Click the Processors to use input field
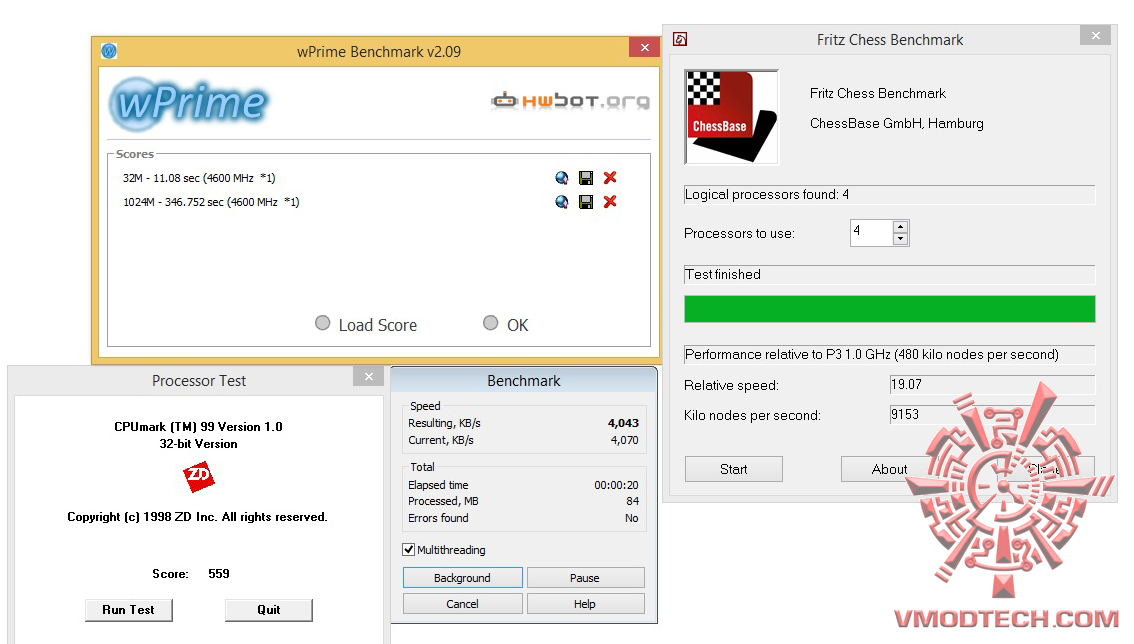The width and height of the screenshot is (1134, 644). coord(871,233)
